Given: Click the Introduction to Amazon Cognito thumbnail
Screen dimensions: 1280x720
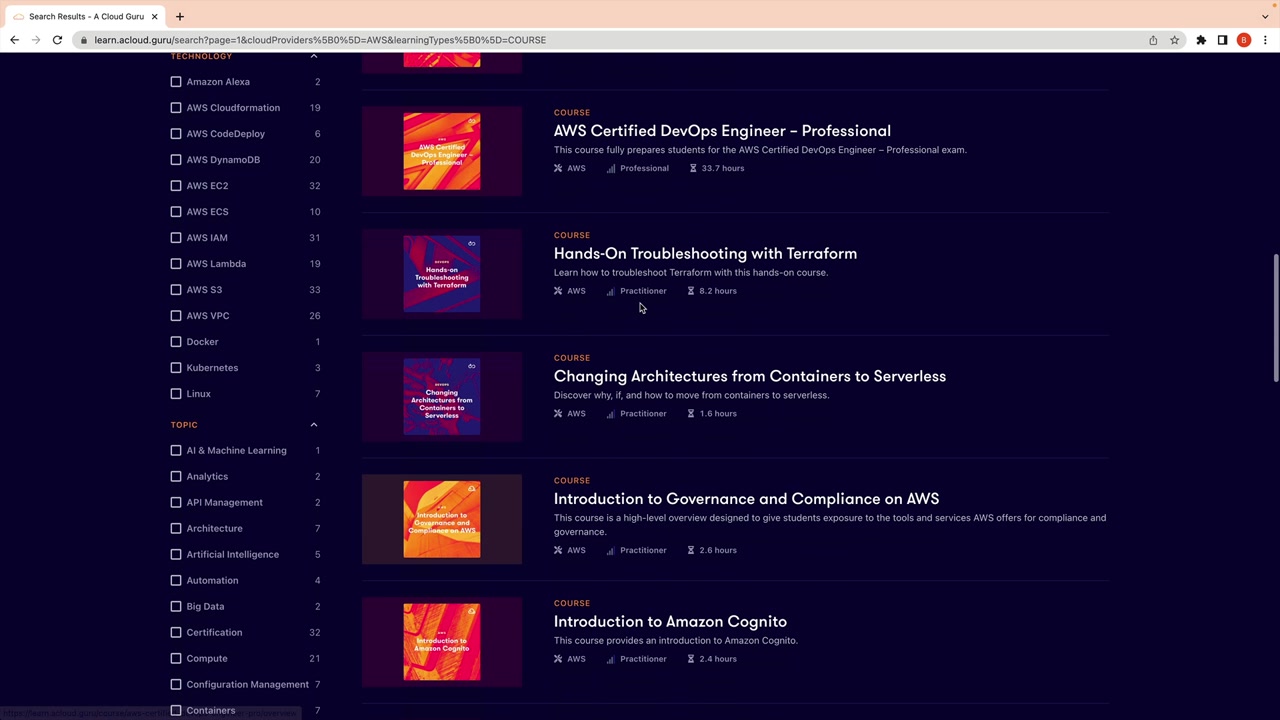Looking at the screenshot, I should click(442, 642).
